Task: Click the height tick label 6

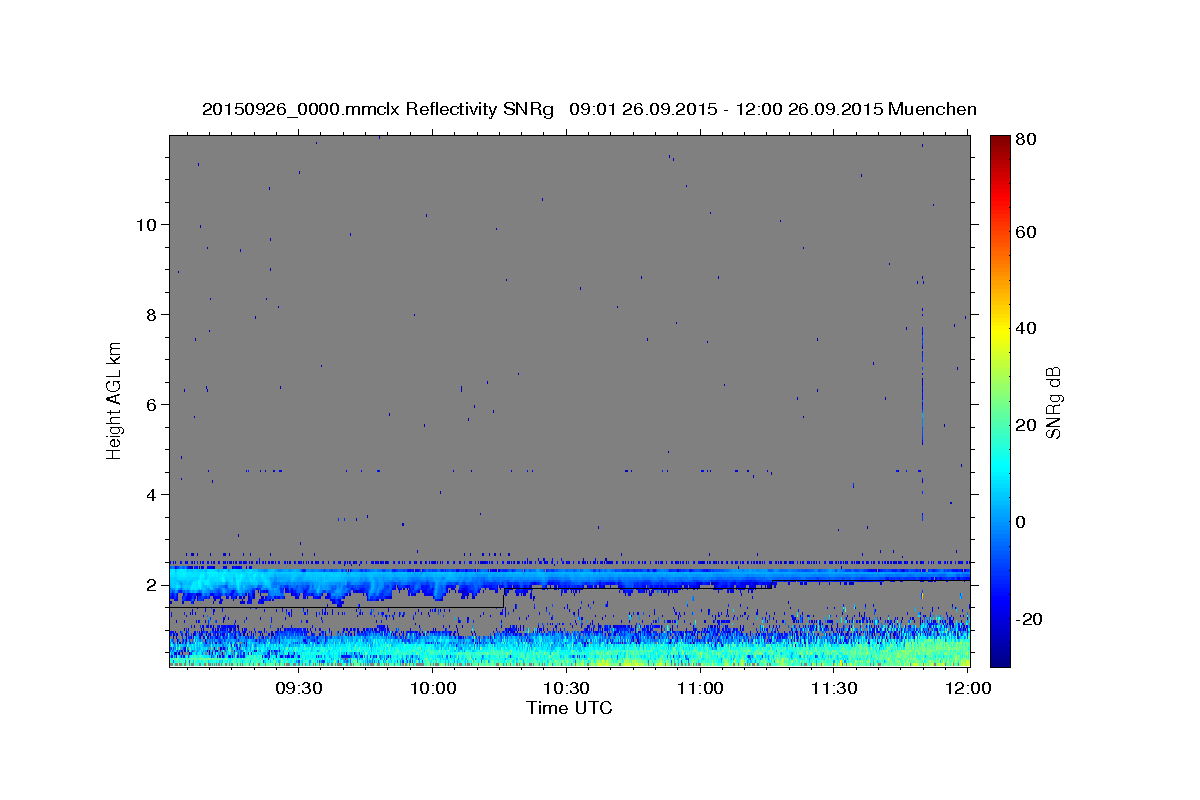Action: pyautogui.click(x=152, y=404)
